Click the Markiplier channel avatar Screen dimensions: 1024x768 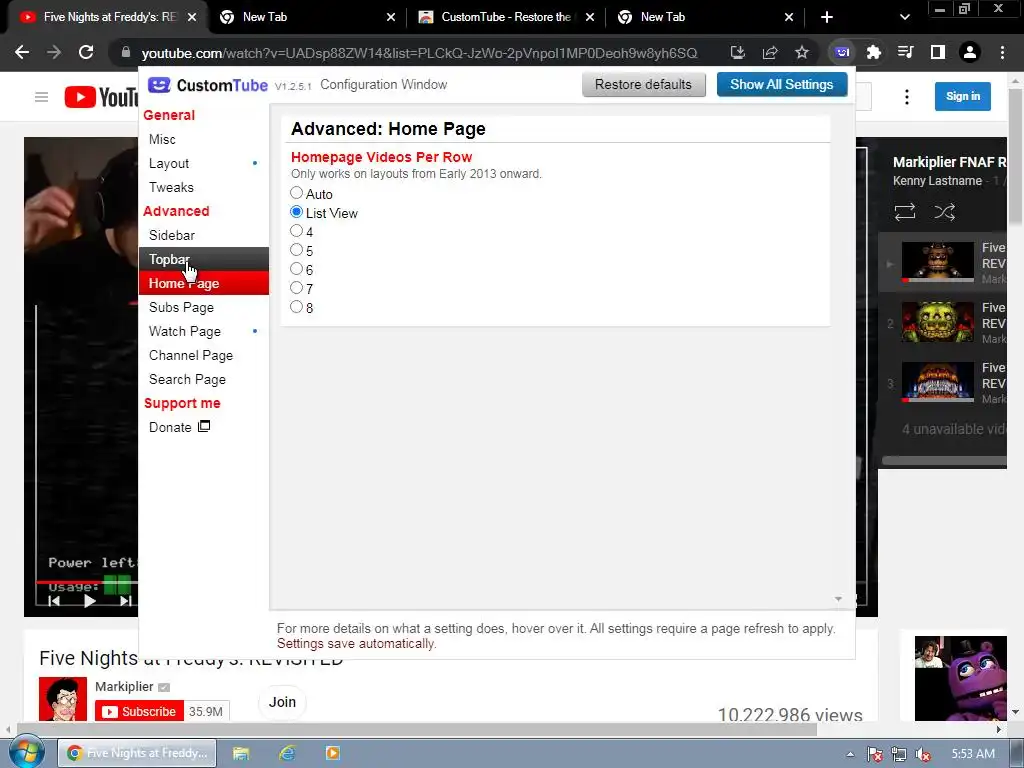63,699
